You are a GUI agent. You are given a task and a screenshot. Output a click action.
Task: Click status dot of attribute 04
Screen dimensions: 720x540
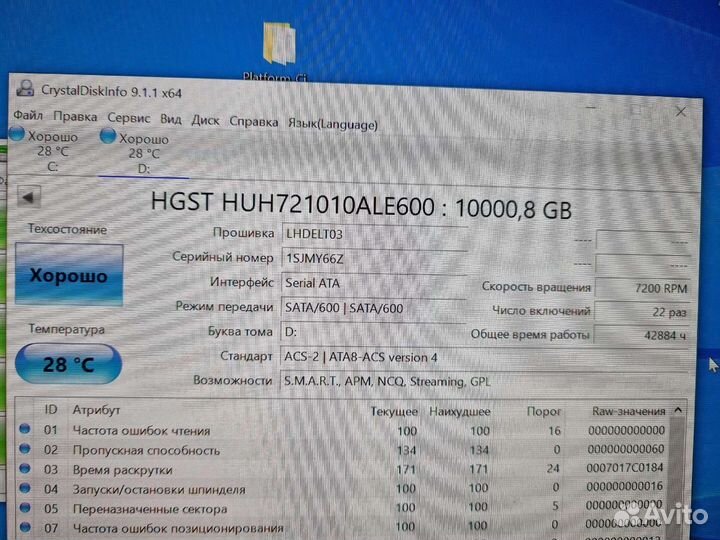tap(25, 488)
